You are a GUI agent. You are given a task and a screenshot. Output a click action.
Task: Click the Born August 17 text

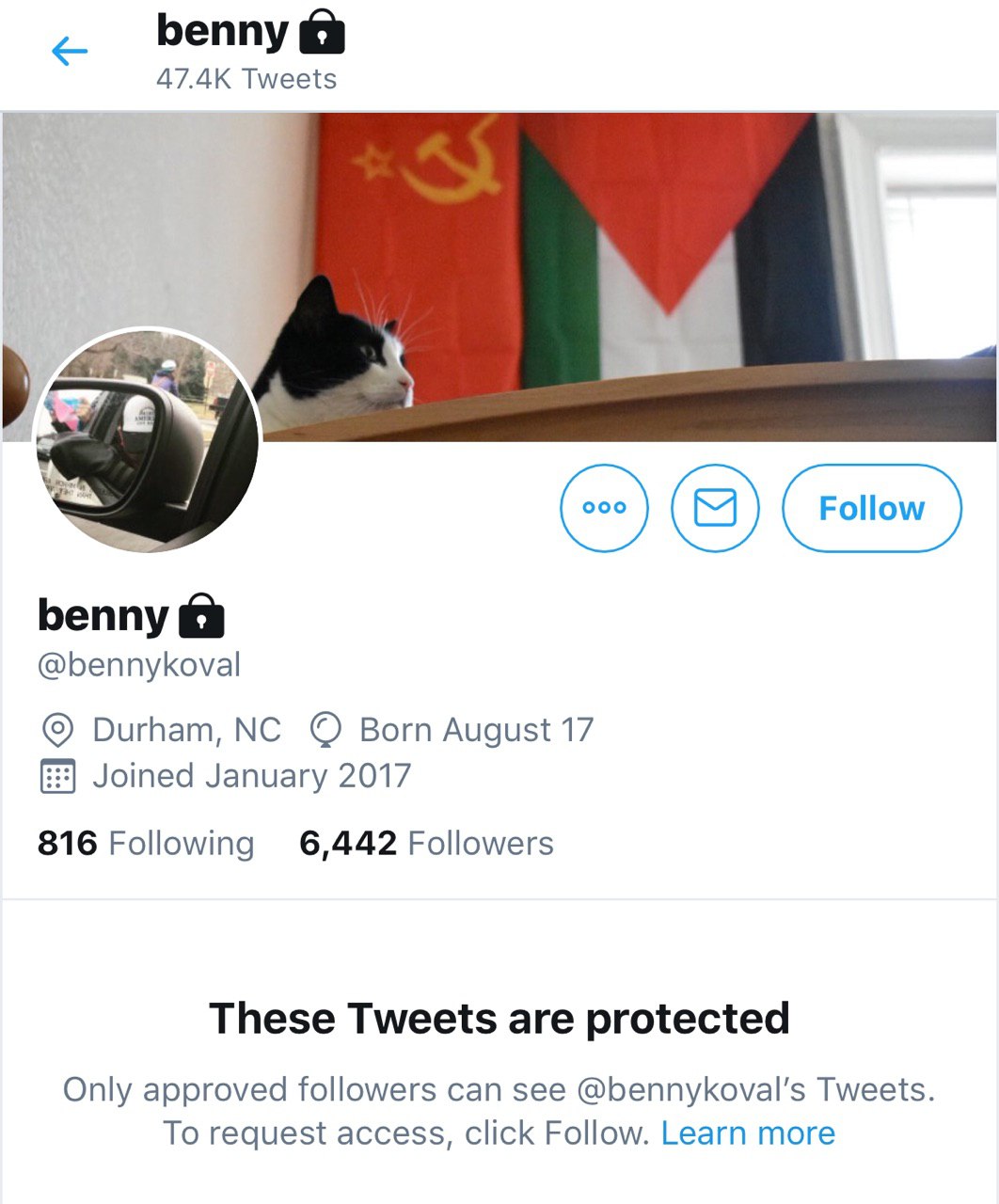pos(476,730)
